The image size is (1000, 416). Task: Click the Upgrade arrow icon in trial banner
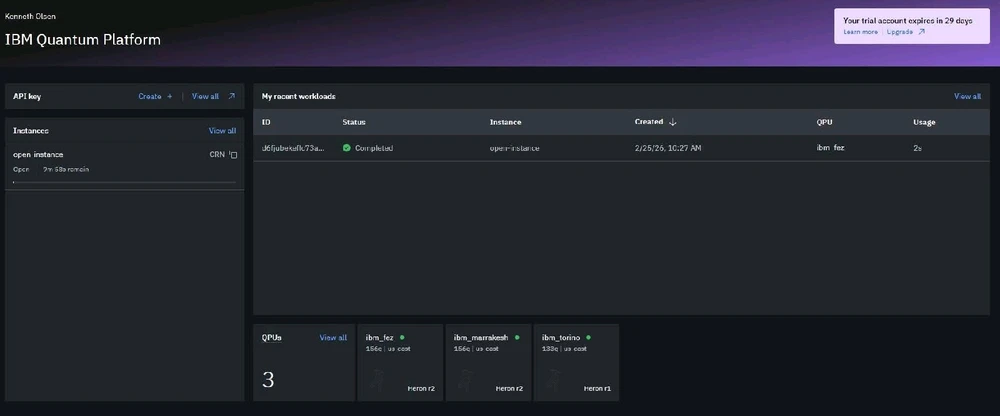[921, 32]
